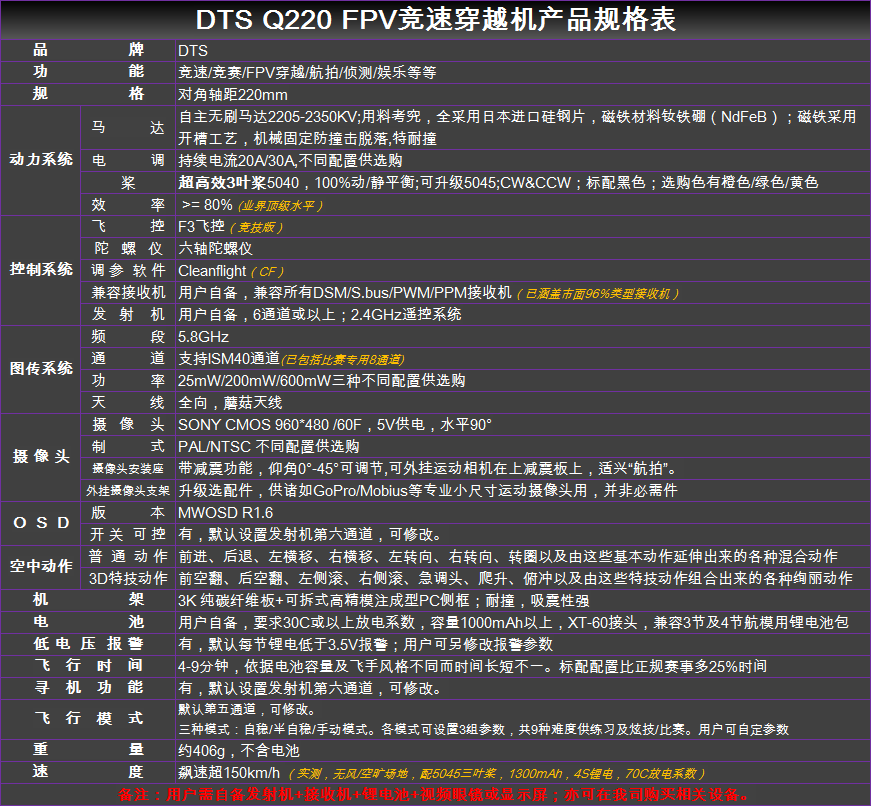This screenshot has height=807, width=871.
Task: Click the text '用户自备，6通道或以上；2.4GHz遥控系统'
Action: 319,314
